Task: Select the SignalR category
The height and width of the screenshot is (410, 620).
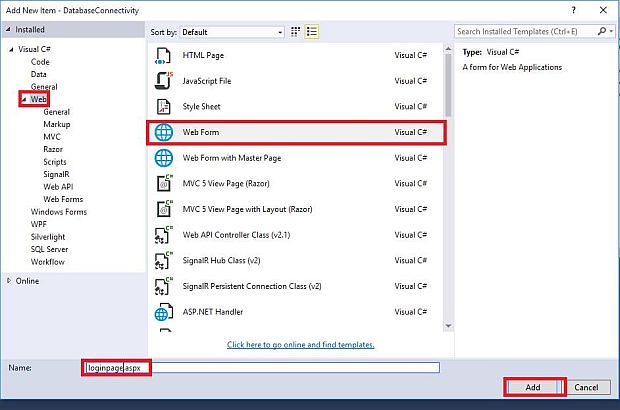Action: point(56,174)
